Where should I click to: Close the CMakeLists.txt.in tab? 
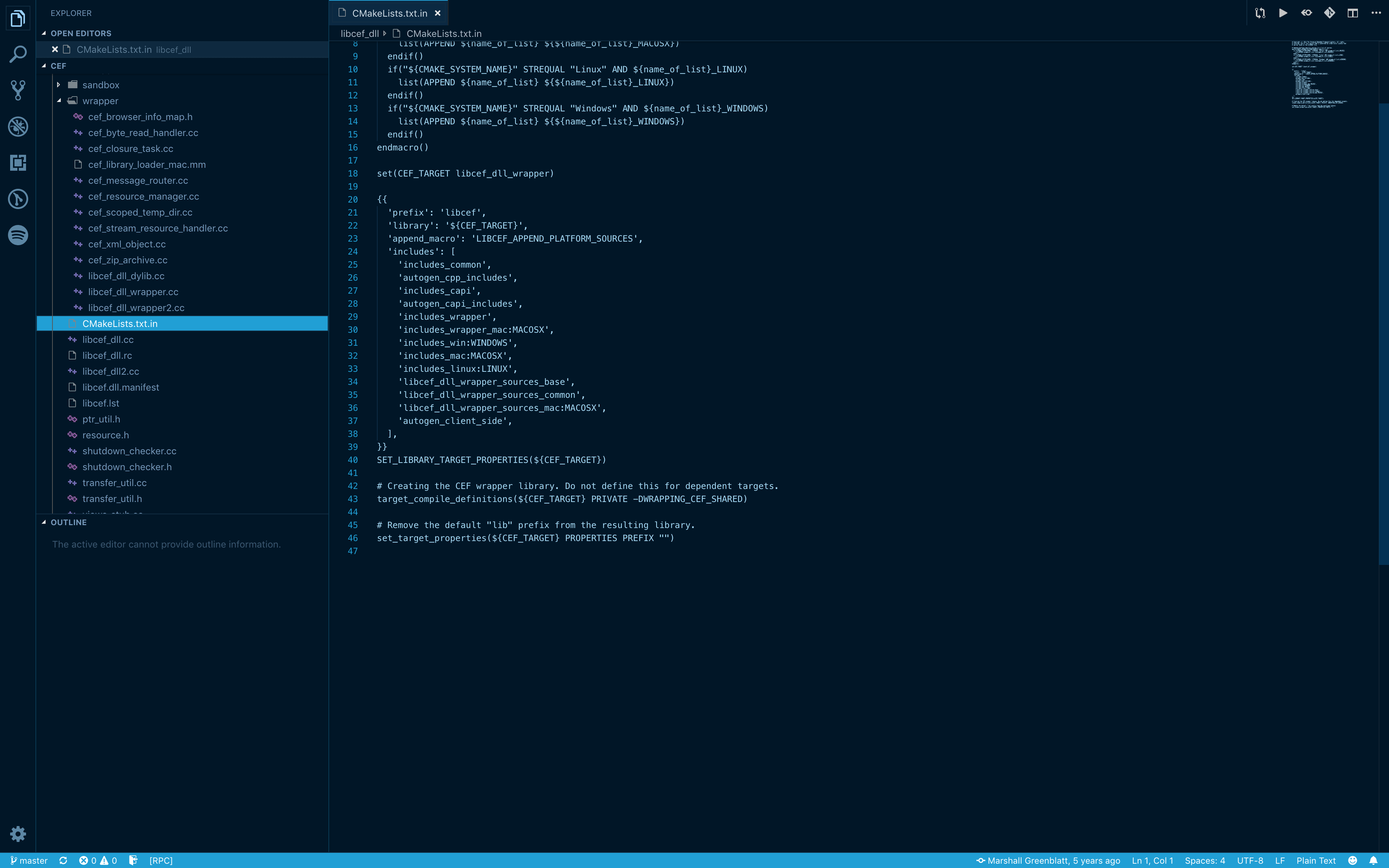[x=438, y=13]
